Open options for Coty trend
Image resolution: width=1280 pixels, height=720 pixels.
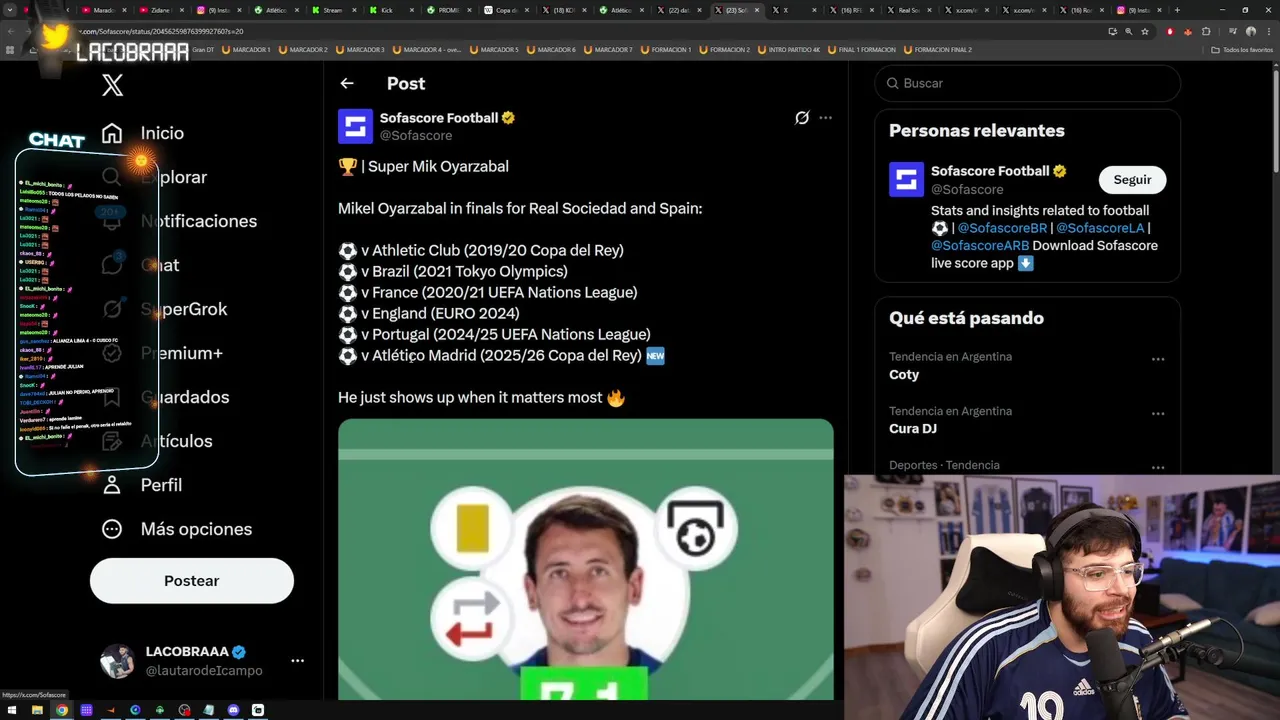coord(1157,359)
